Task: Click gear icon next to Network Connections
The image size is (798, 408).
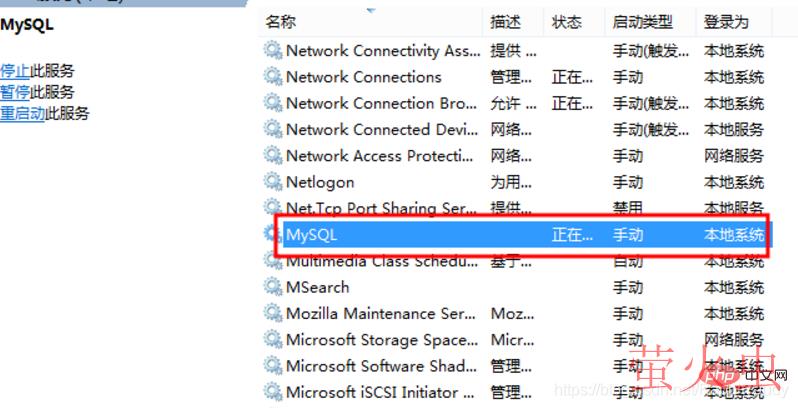Action: 273,77
